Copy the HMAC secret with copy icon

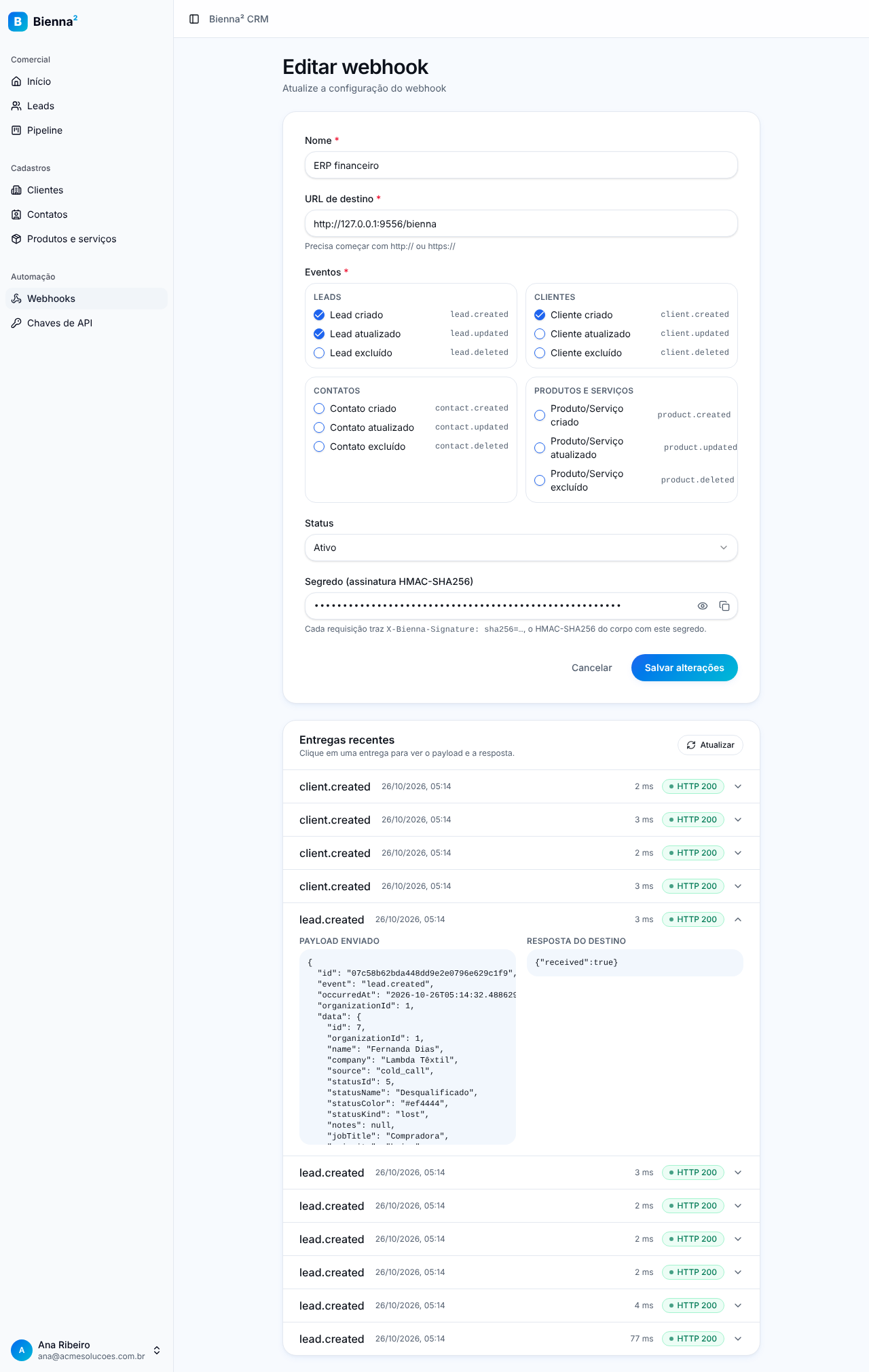coord(724,606)
